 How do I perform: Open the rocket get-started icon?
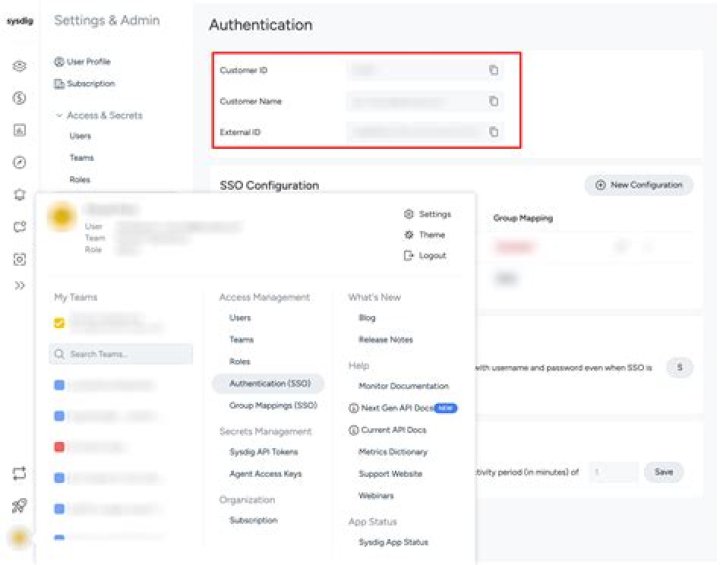[19, 506]
